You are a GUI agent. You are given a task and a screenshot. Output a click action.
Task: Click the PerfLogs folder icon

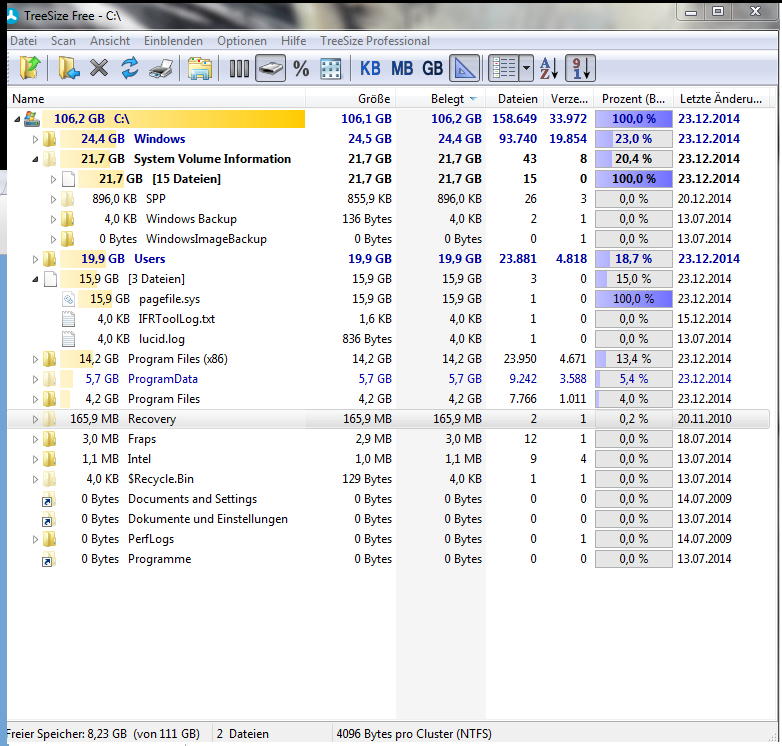pyautogui.click(x=49, y=539)
